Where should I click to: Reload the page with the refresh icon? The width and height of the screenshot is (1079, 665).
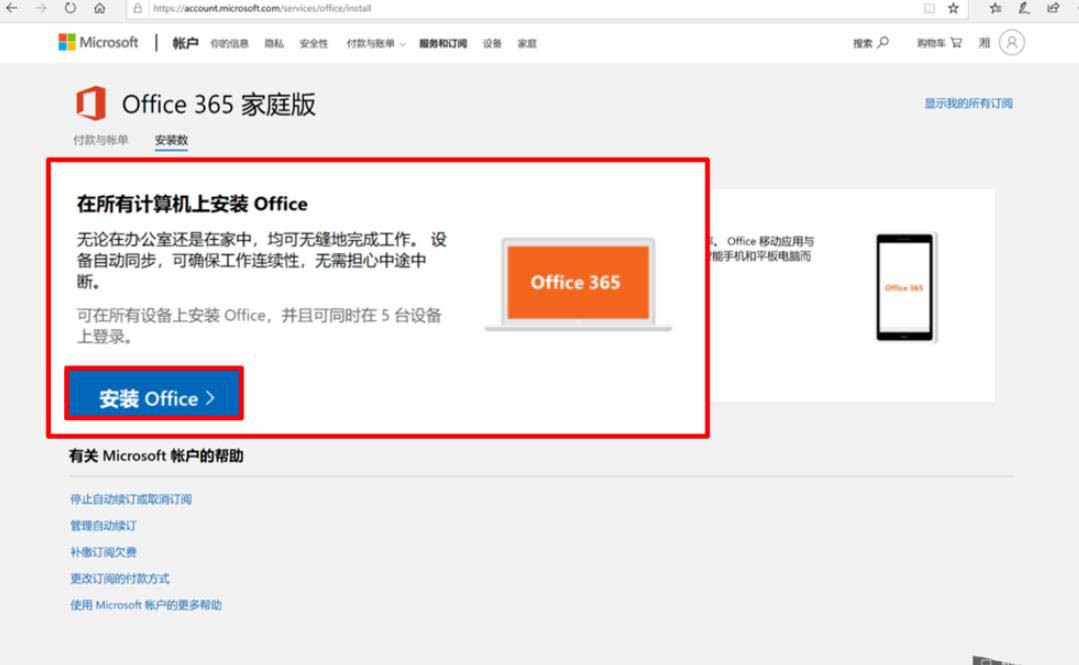(x=70, y=8)
